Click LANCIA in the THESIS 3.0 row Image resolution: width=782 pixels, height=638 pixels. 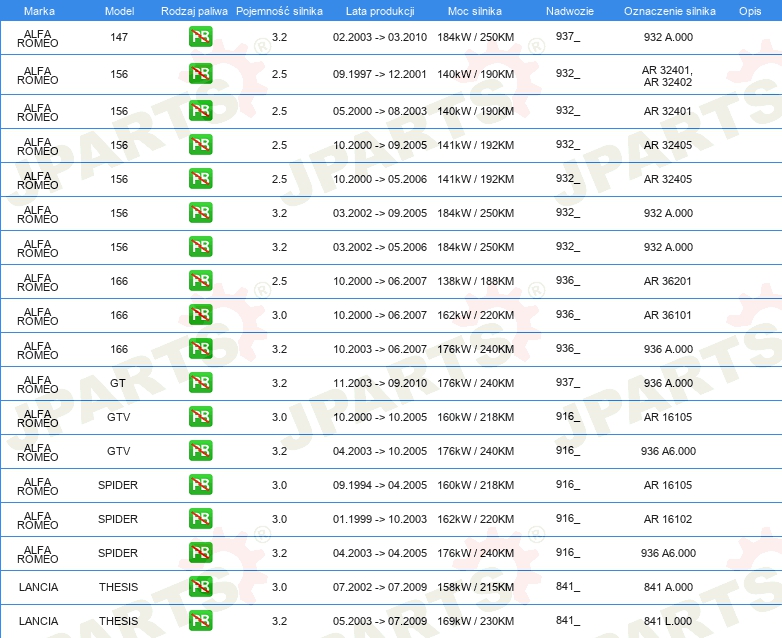[38, 587]
